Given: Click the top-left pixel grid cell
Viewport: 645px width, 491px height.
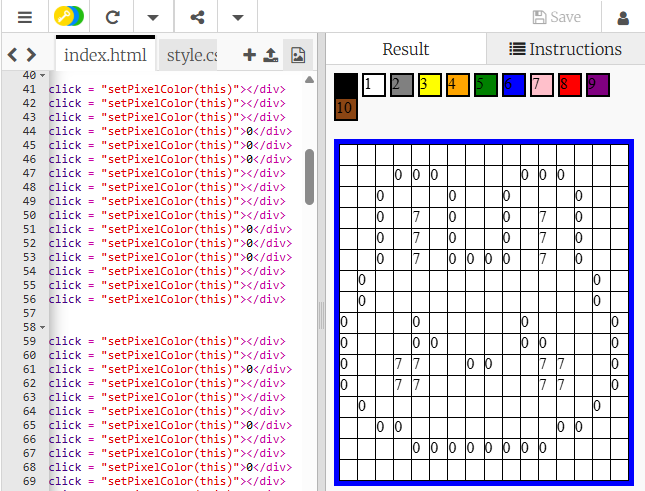Looking at the screenshot, I should pos(348,155).
